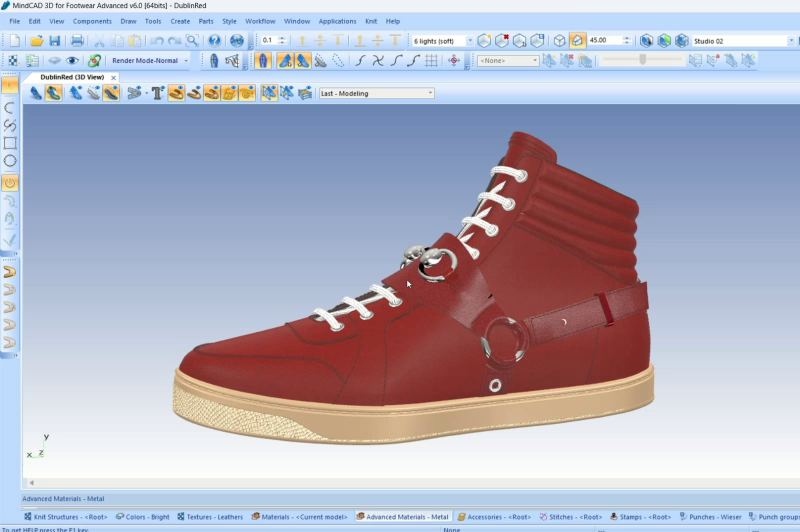Open the Knit menu
This screenshot has height=532, width=800.
pyautogui.click(x=371, y=21)
